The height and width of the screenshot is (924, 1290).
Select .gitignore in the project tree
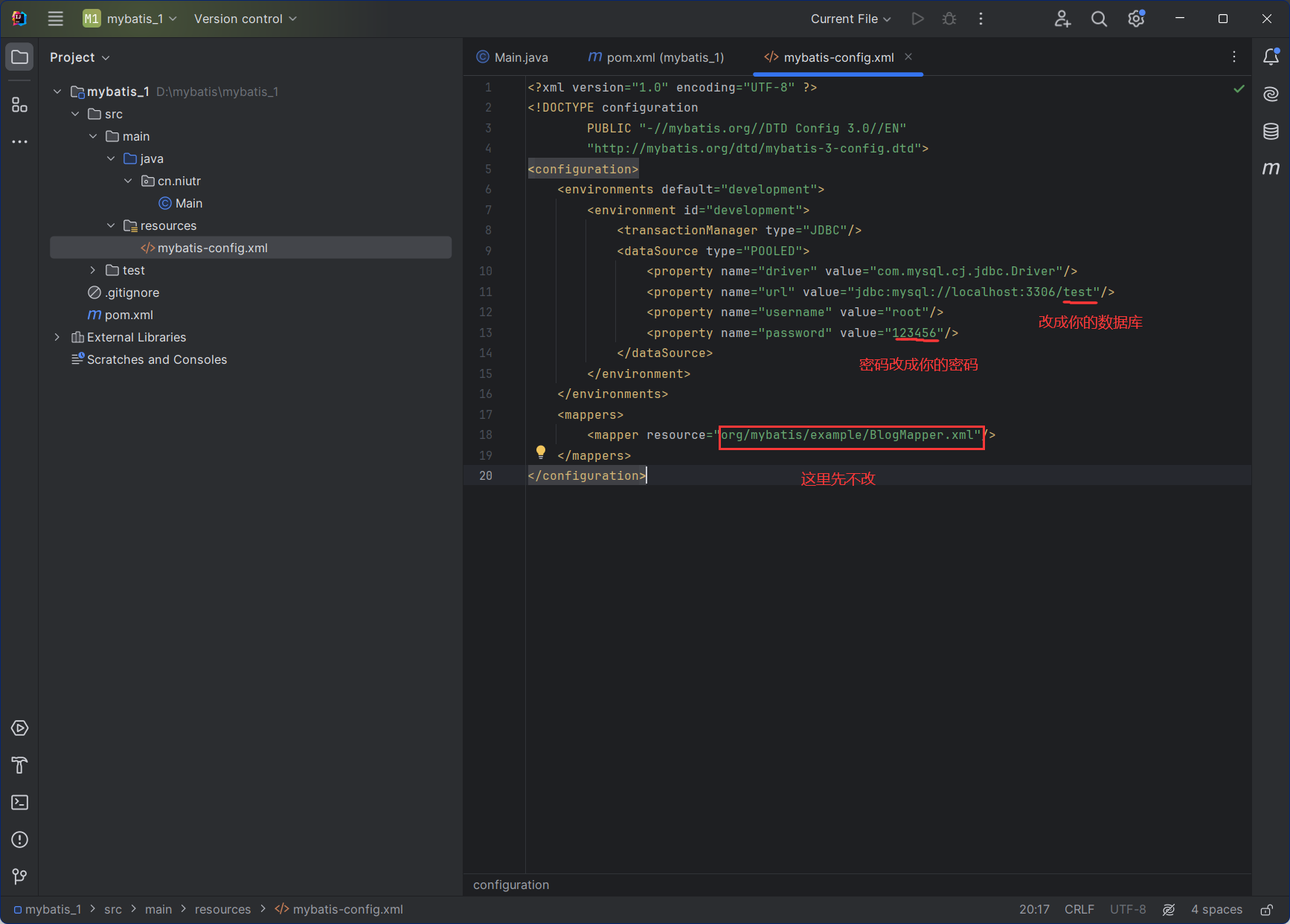point(132,292)
